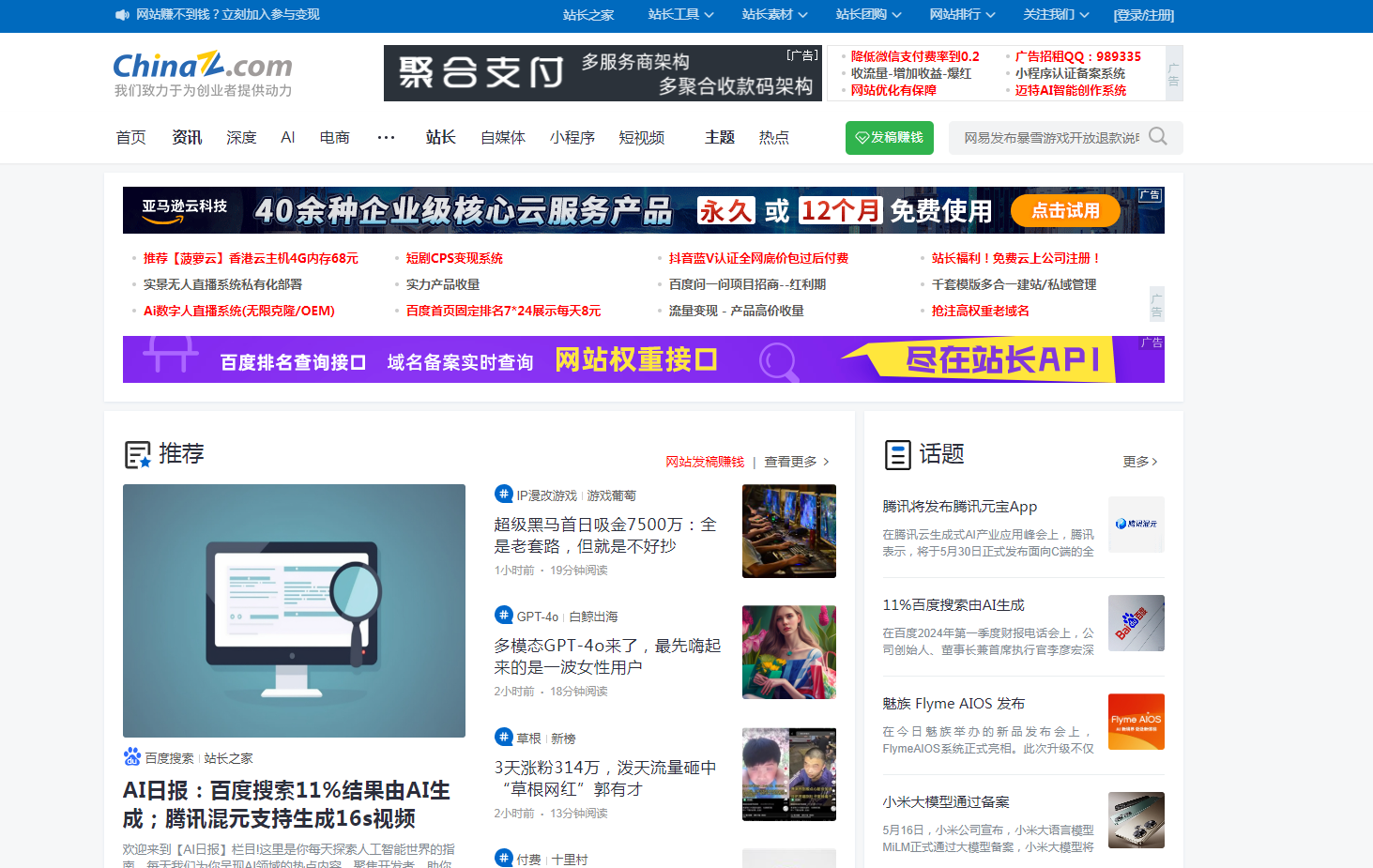Click the top-bar 网站赚不到钱 announcement link
The width and height of the screenshot is (1373, 868).
[228, 15]
